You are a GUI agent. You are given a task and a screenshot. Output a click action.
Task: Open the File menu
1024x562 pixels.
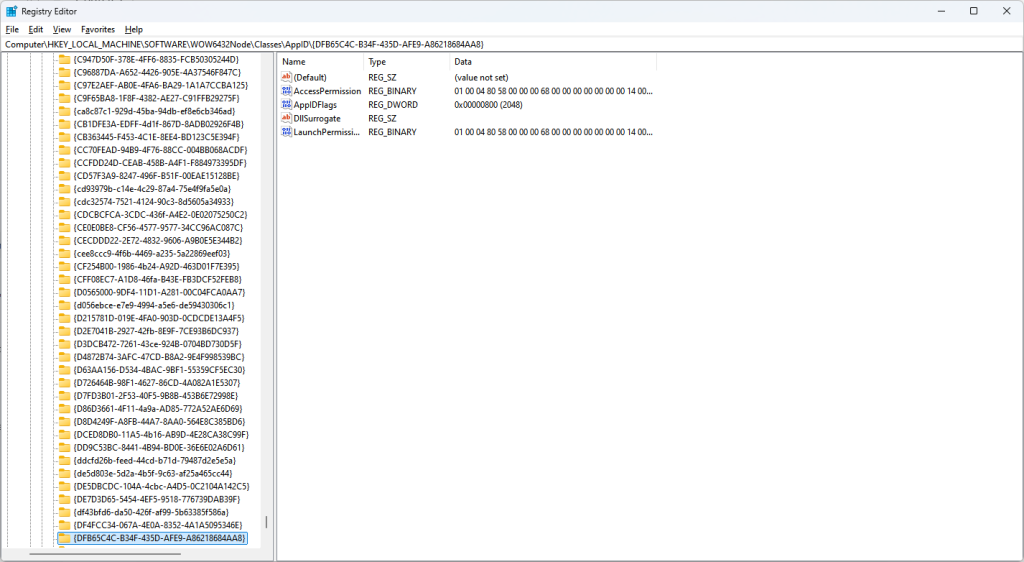pos(12,30)
